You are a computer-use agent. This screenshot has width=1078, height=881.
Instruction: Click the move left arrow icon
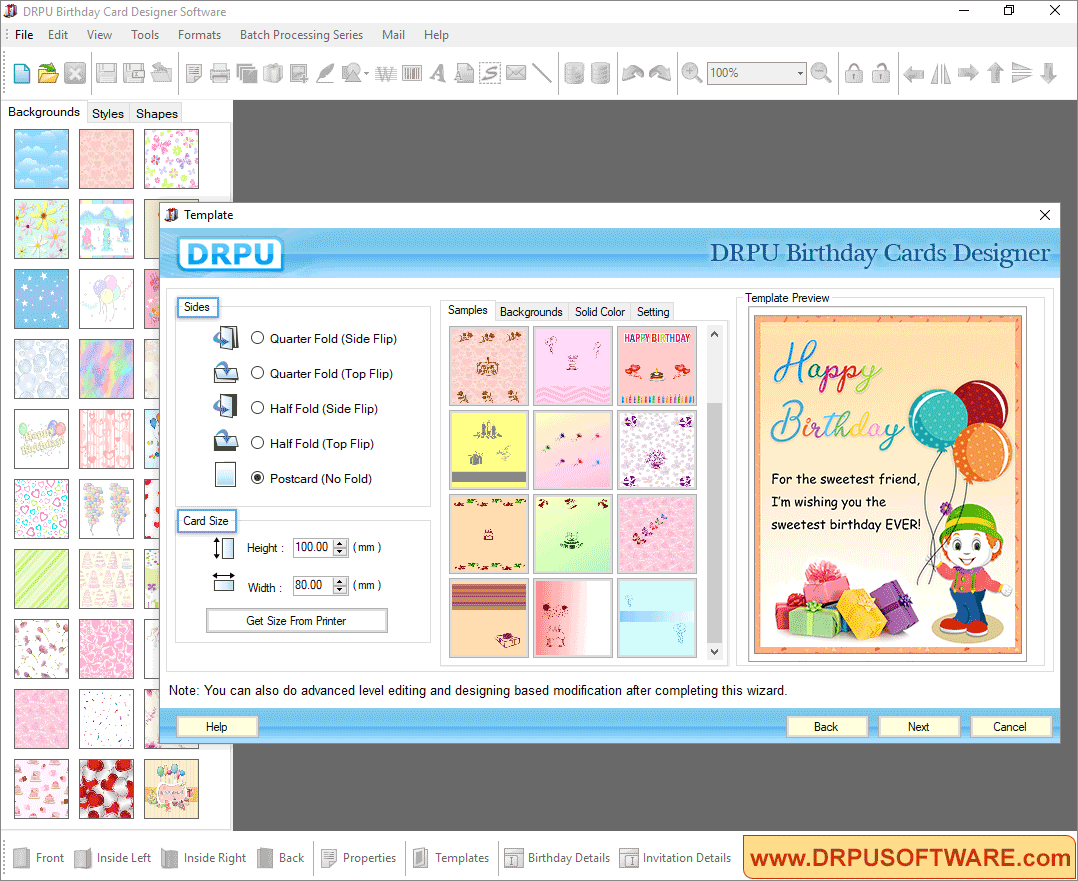(913, 73)
